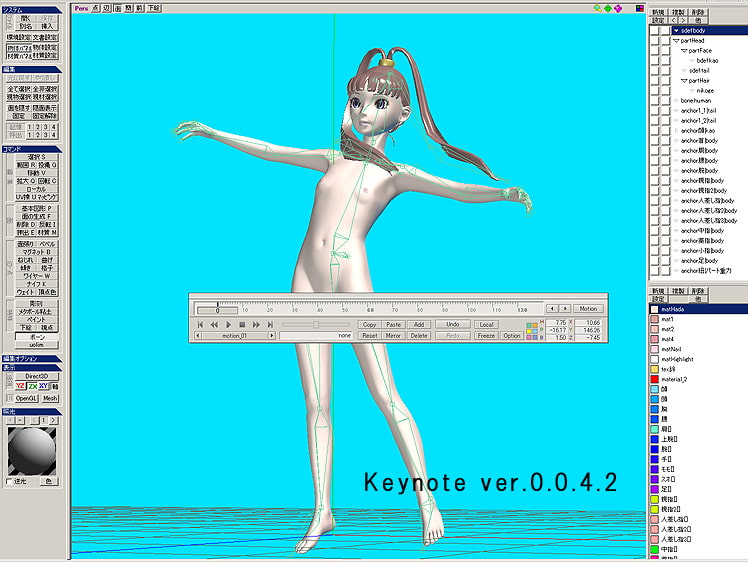
Task: Toggle the ZX axis lock
Action: pos(32,386)
